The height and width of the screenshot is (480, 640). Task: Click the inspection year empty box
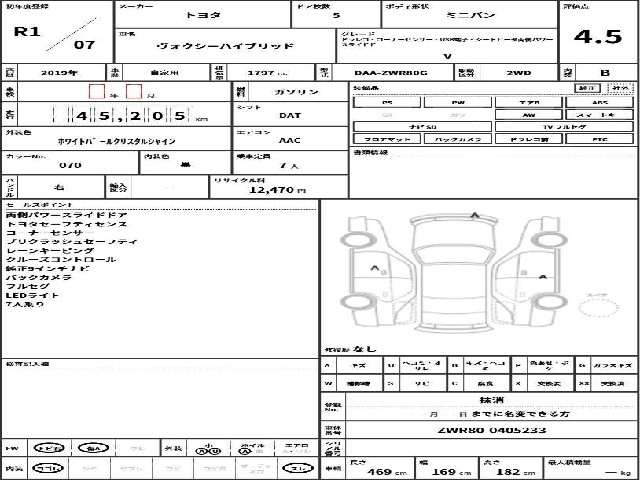pyautogui.click(x=97, y=91)
